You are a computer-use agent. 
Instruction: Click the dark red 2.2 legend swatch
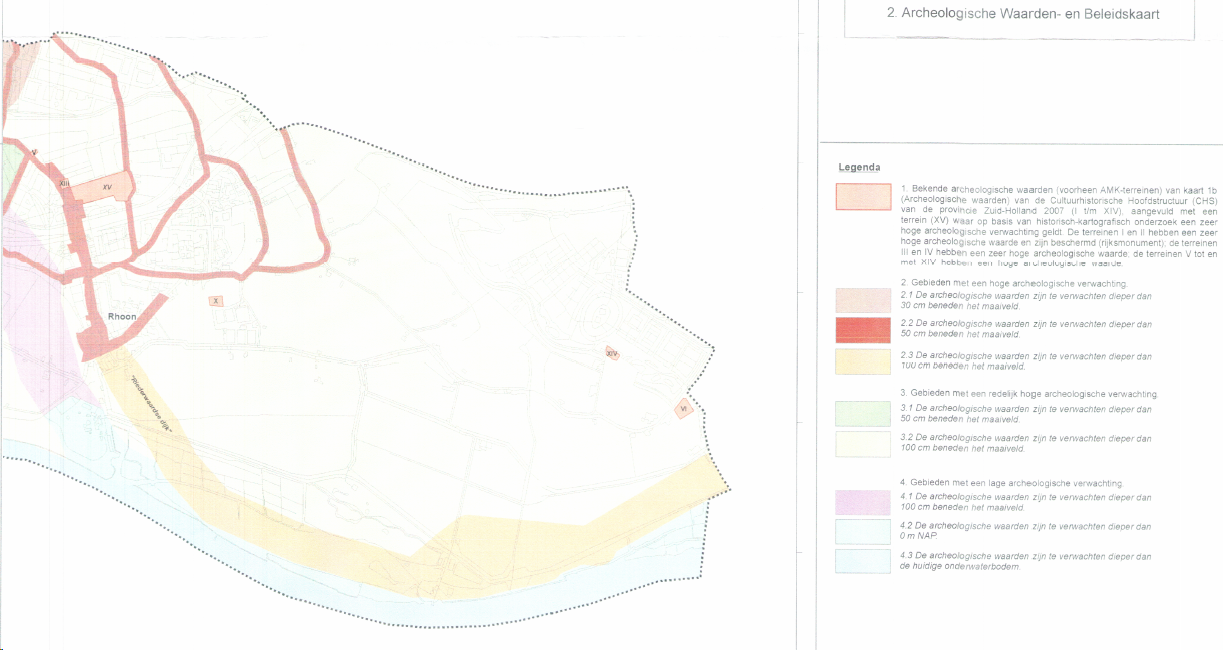(x=862, y=329)
